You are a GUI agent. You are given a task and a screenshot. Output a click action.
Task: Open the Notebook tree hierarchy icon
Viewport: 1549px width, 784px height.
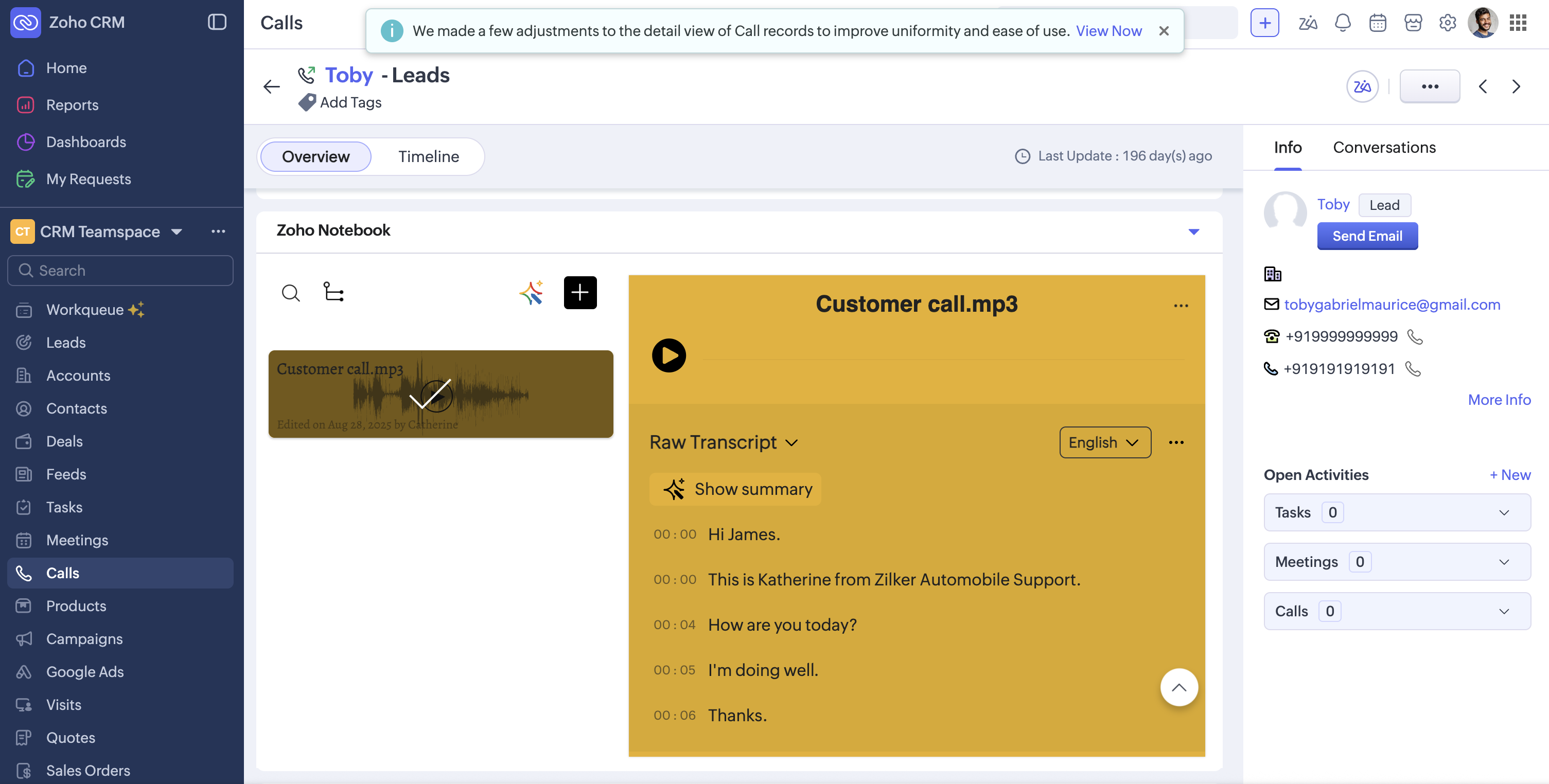click(x=333, y=292)
